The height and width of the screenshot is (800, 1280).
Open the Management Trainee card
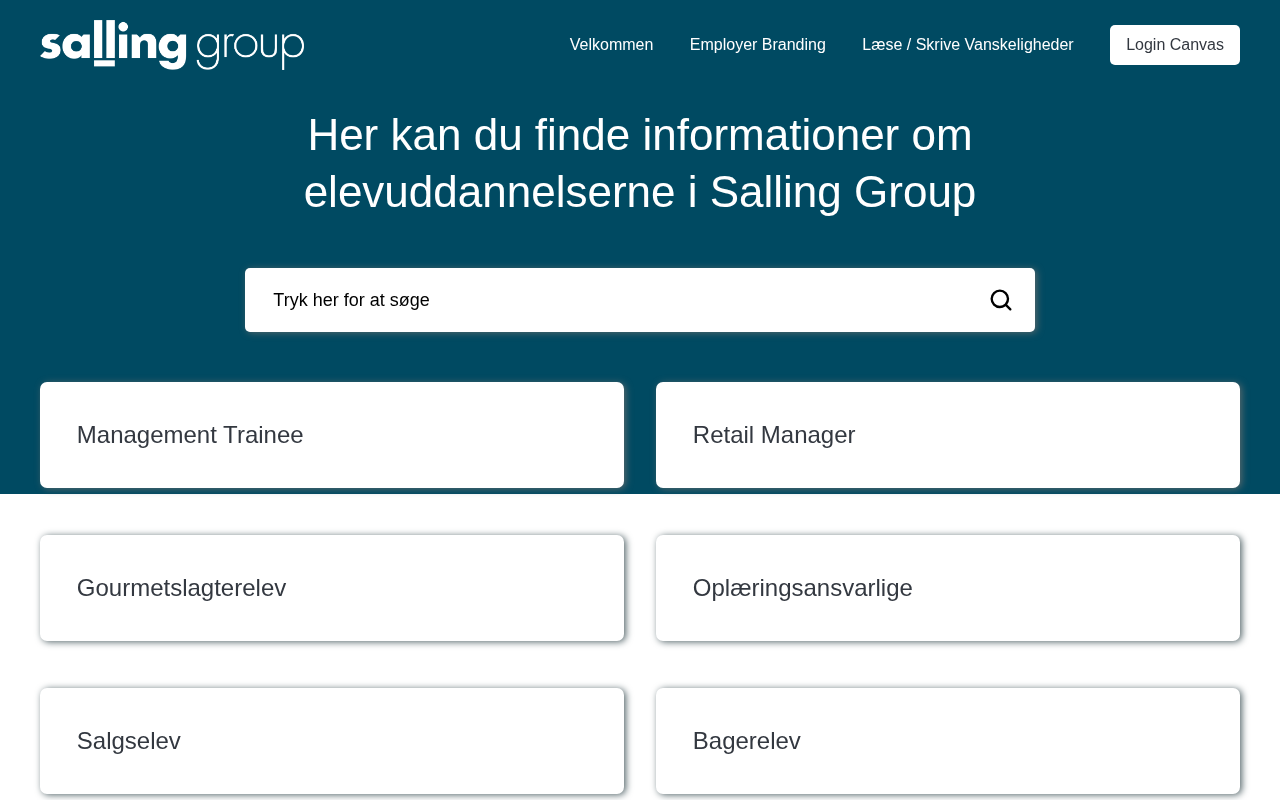click(332, 435)
